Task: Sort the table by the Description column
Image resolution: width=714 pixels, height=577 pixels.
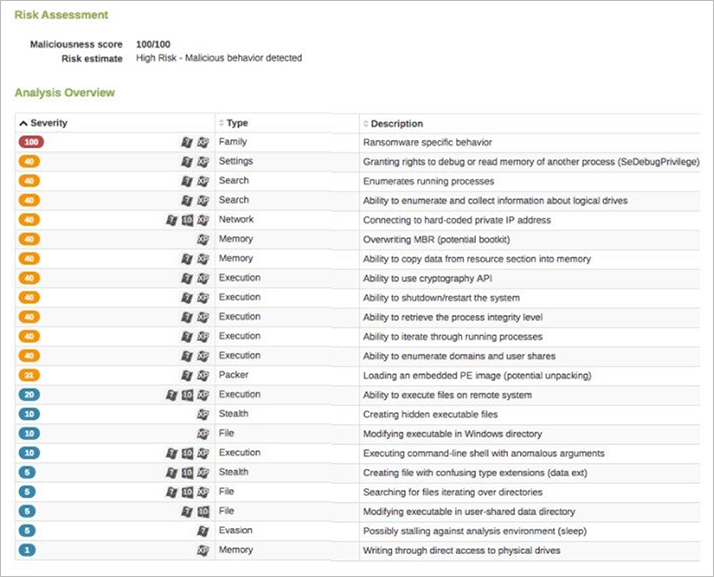Action: (393, 123)
